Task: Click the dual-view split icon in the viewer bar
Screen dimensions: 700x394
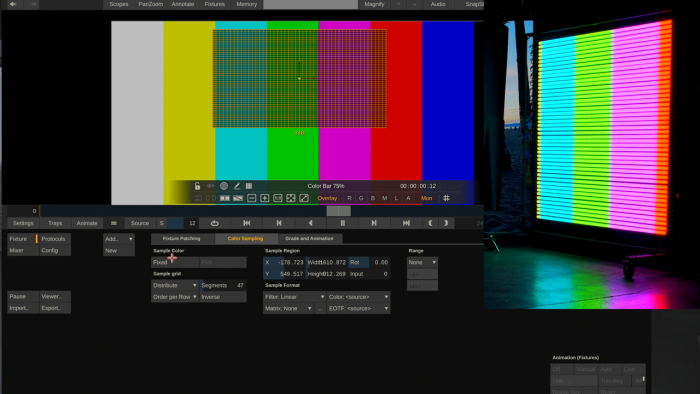Action: [x=225, y=198]
